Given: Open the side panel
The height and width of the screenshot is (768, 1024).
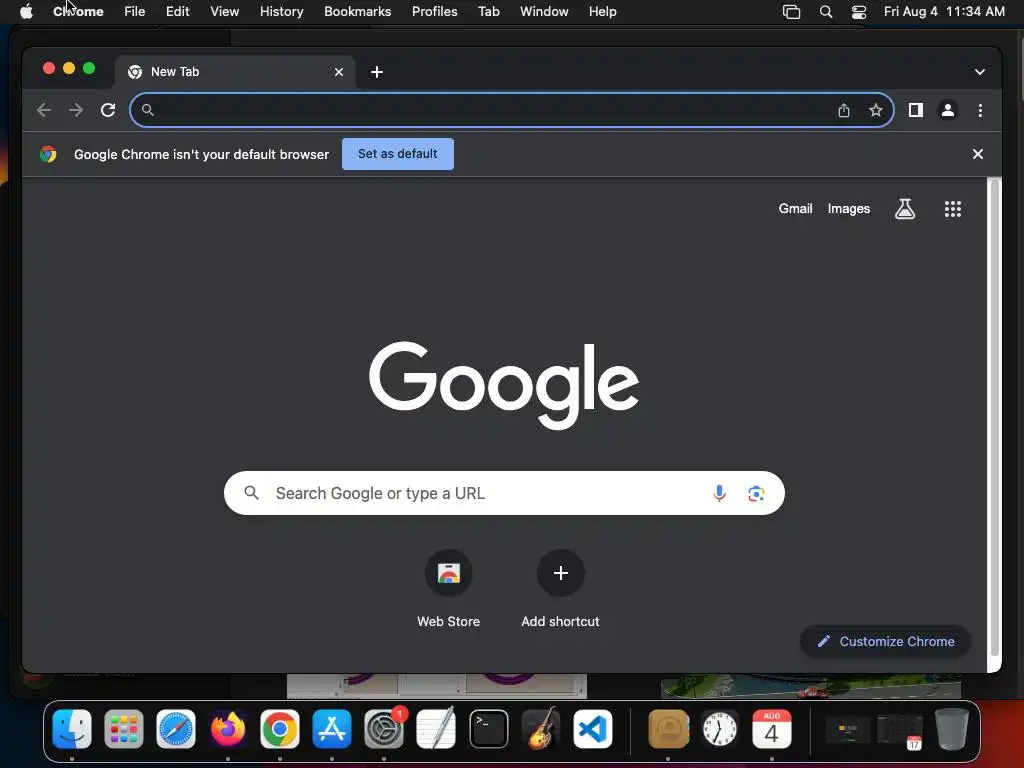Looking at the screenshot, I should 916,110.
